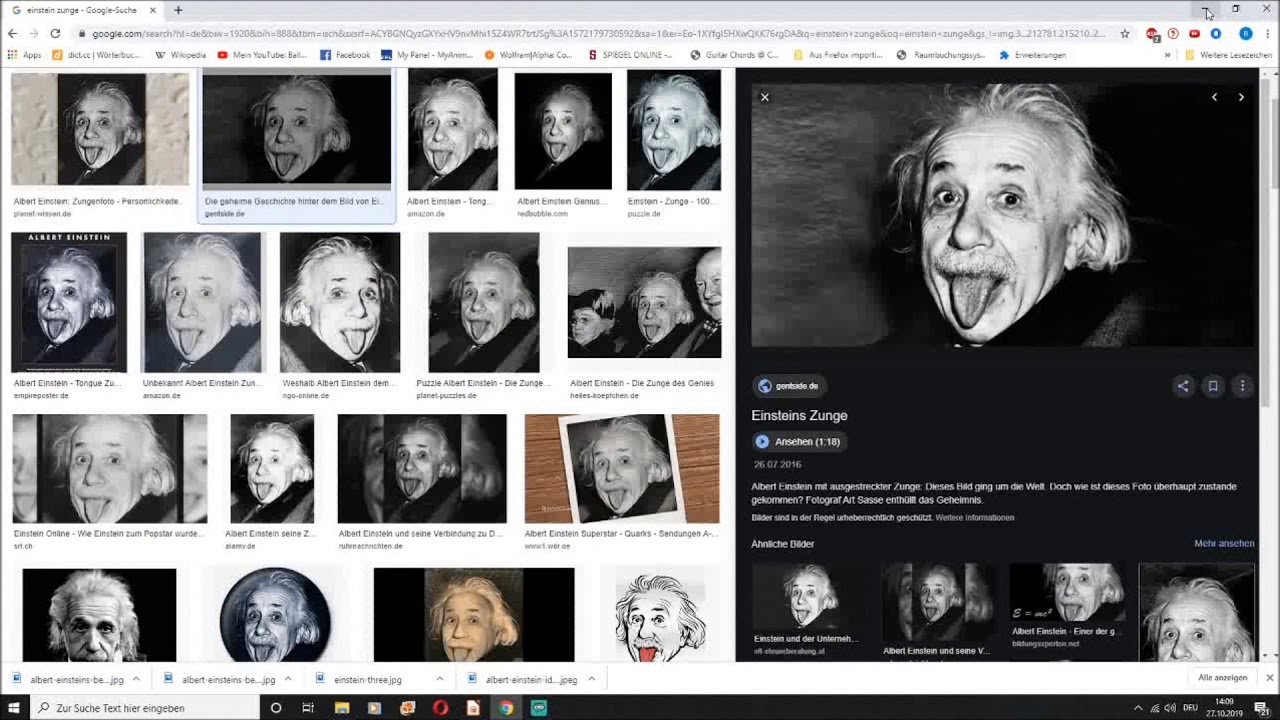Screen dimensions: 1280x720
Task: Play the Ansehen (1:18) video
Action: 798,441
